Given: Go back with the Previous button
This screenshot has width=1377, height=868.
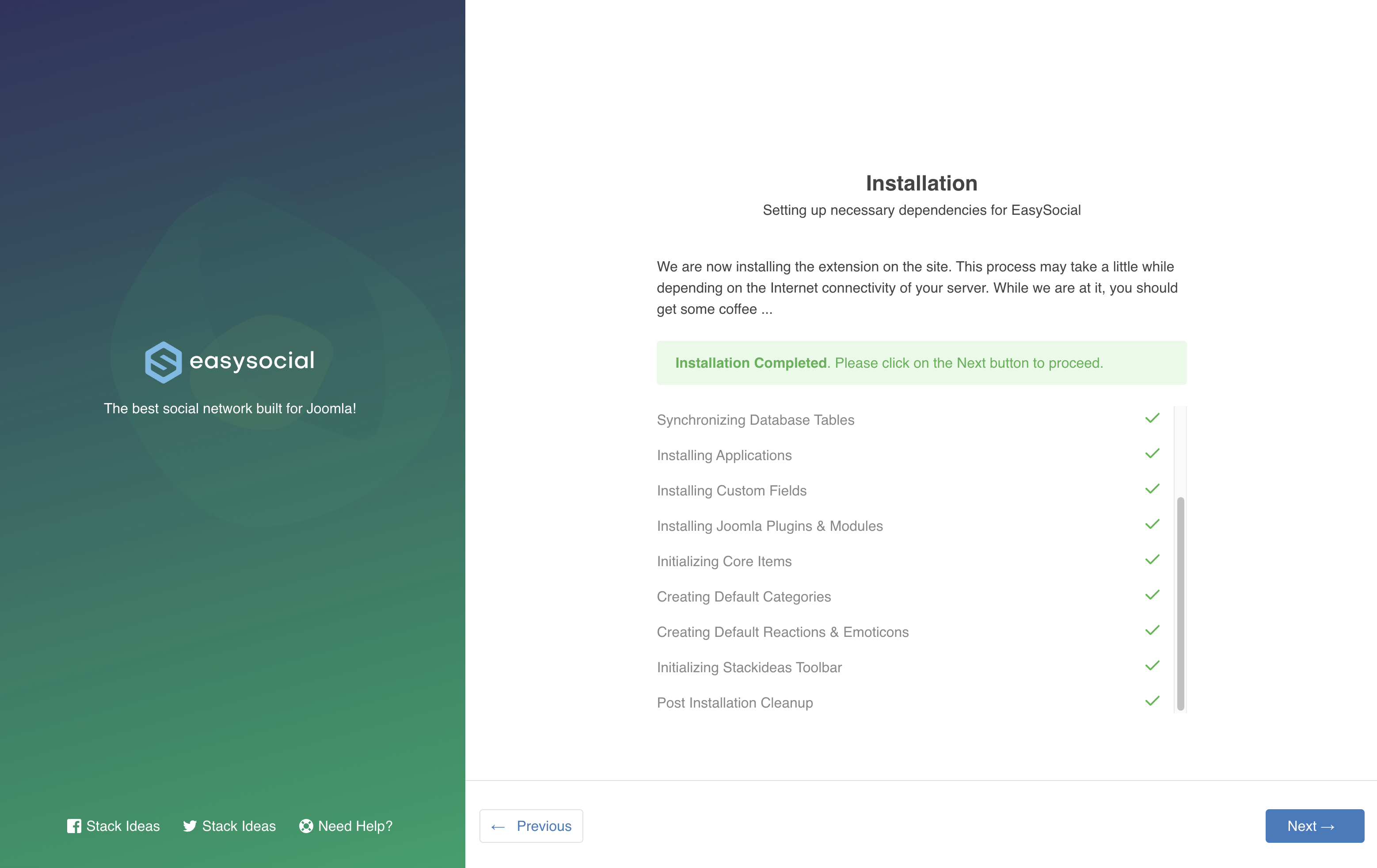Looking at the screenshot, I should 531,826.
